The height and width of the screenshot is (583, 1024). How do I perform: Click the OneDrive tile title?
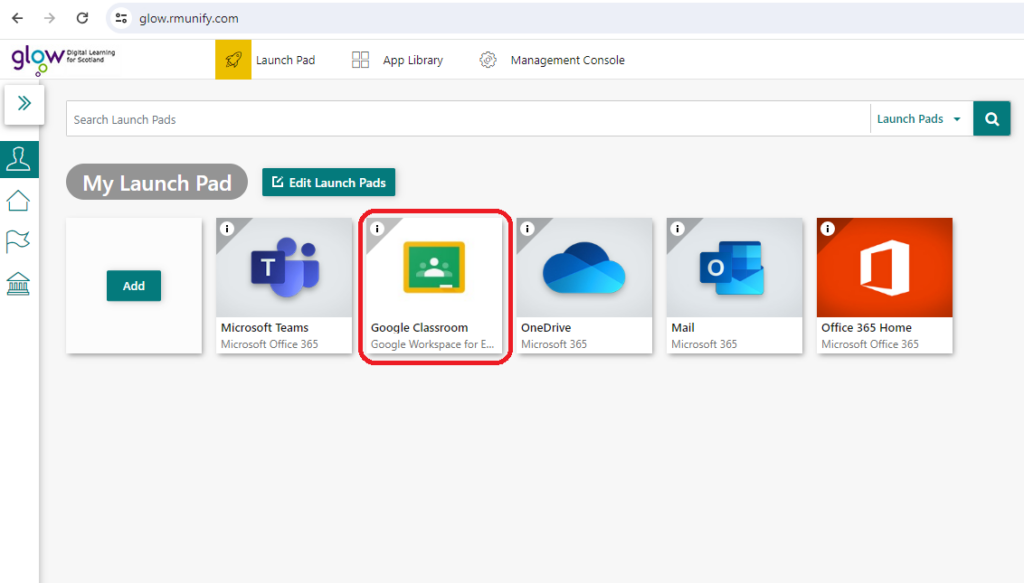coord(546,328)
